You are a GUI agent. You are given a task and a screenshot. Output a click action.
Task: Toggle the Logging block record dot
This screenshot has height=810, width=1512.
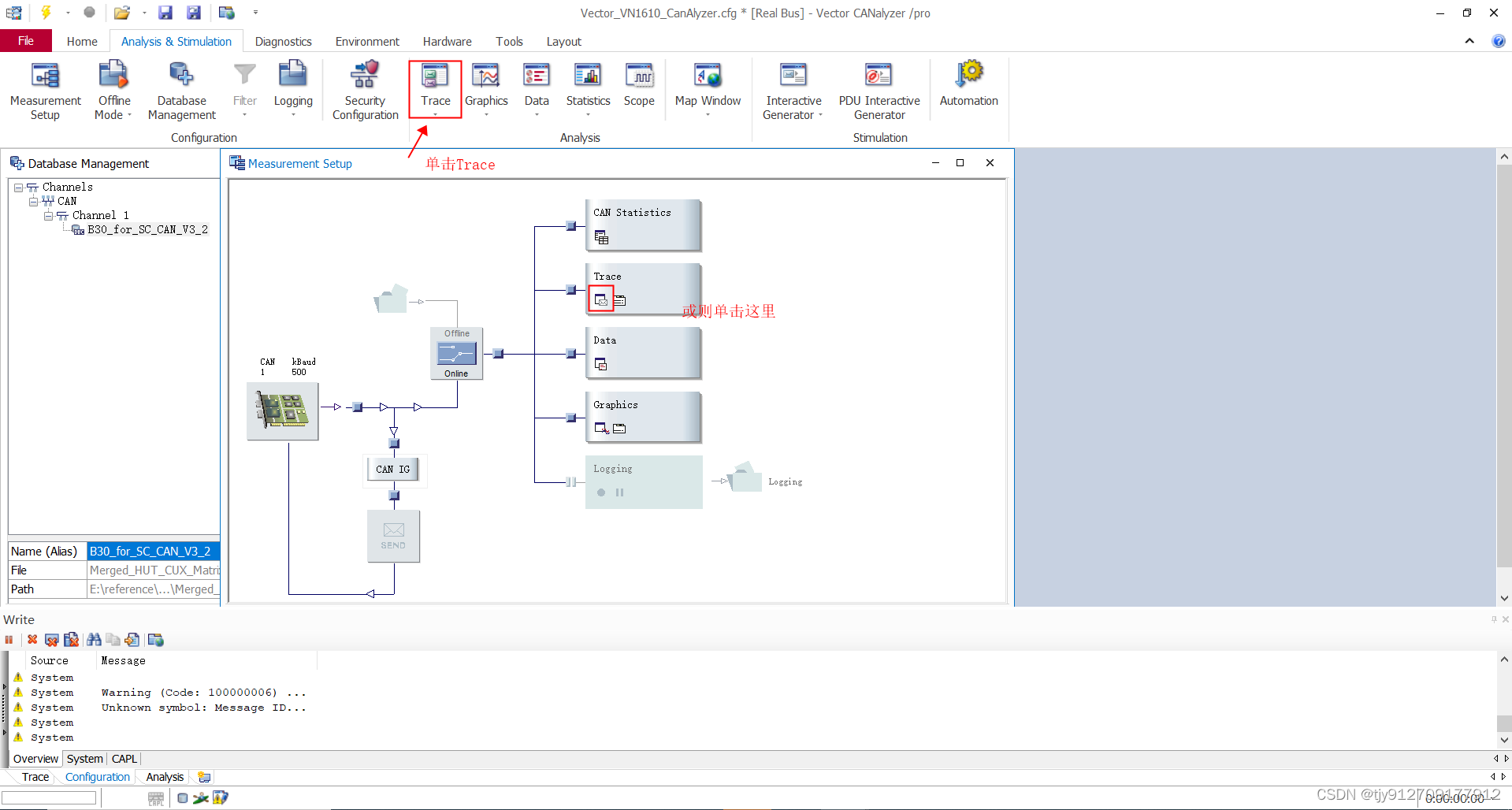coord(601,492)
